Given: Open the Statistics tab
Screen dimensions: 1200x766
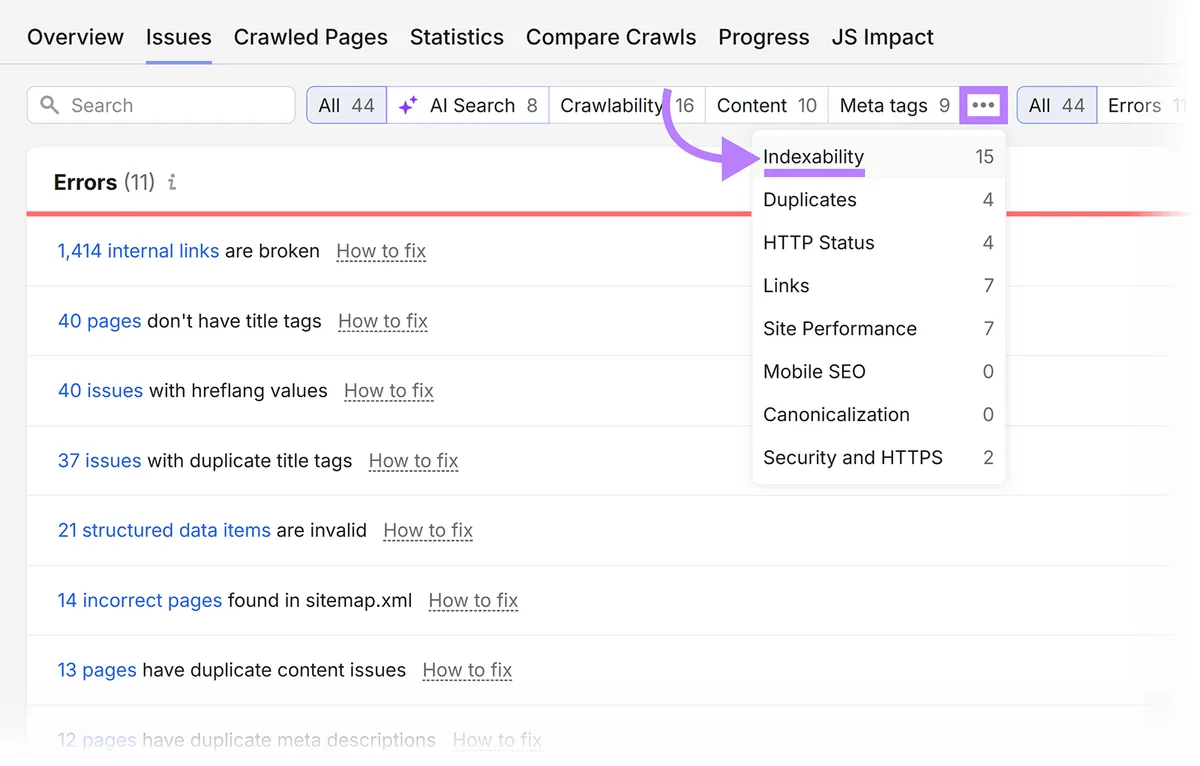Looking at the screenshot, I should click(457, 37).
